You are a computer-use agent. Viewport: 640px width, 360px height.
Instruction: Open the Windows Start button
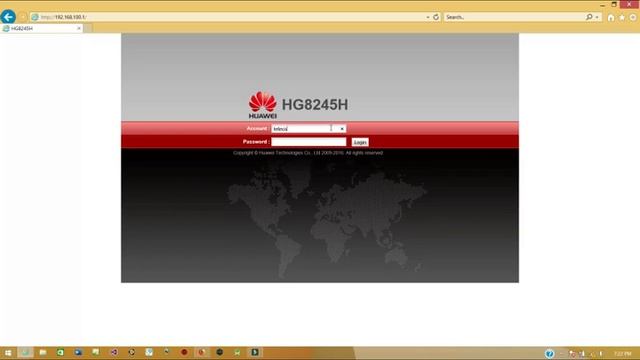[8, 353]
